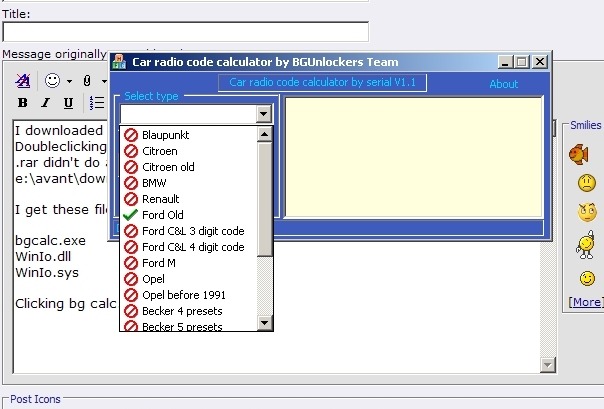Select Ford Old with green checkmark
Screen dimensions: 604x409
point(189,215)
